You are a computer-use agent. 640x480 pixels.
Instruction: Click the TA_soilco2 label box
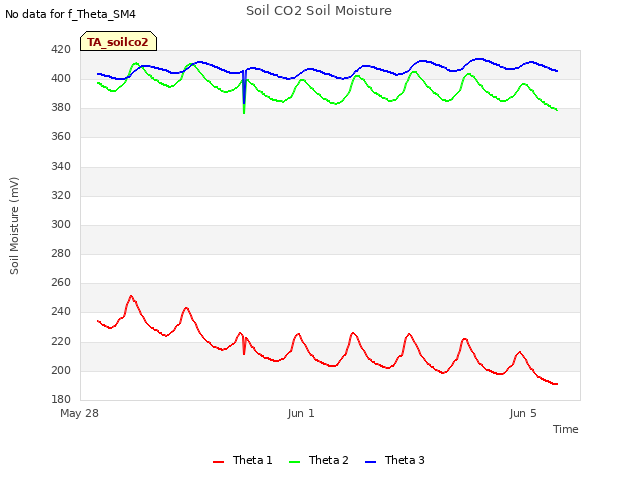click(118, 41)
